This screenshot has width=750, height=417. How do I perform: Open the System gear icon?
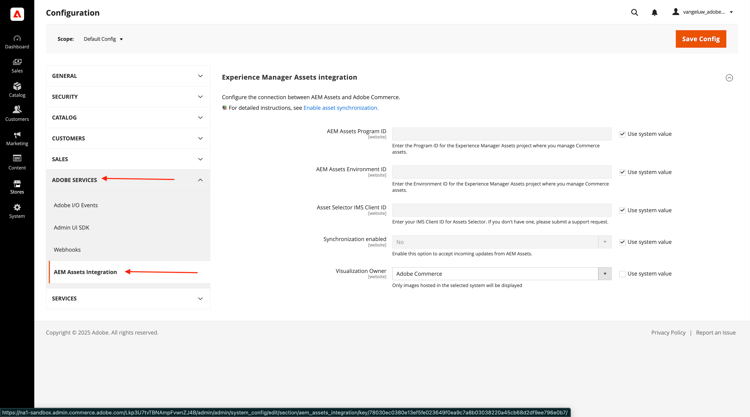point(17,211)
